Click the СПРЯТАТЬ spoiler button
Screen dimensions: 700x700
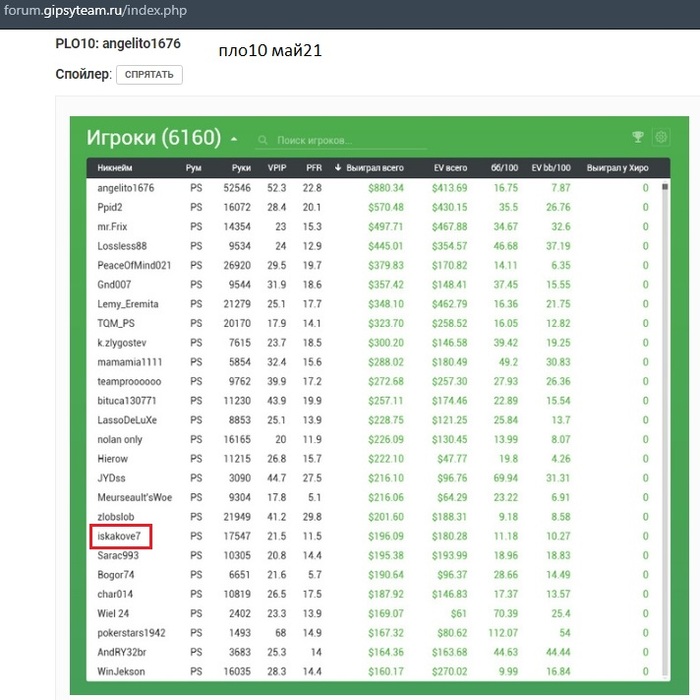point(149,75)
